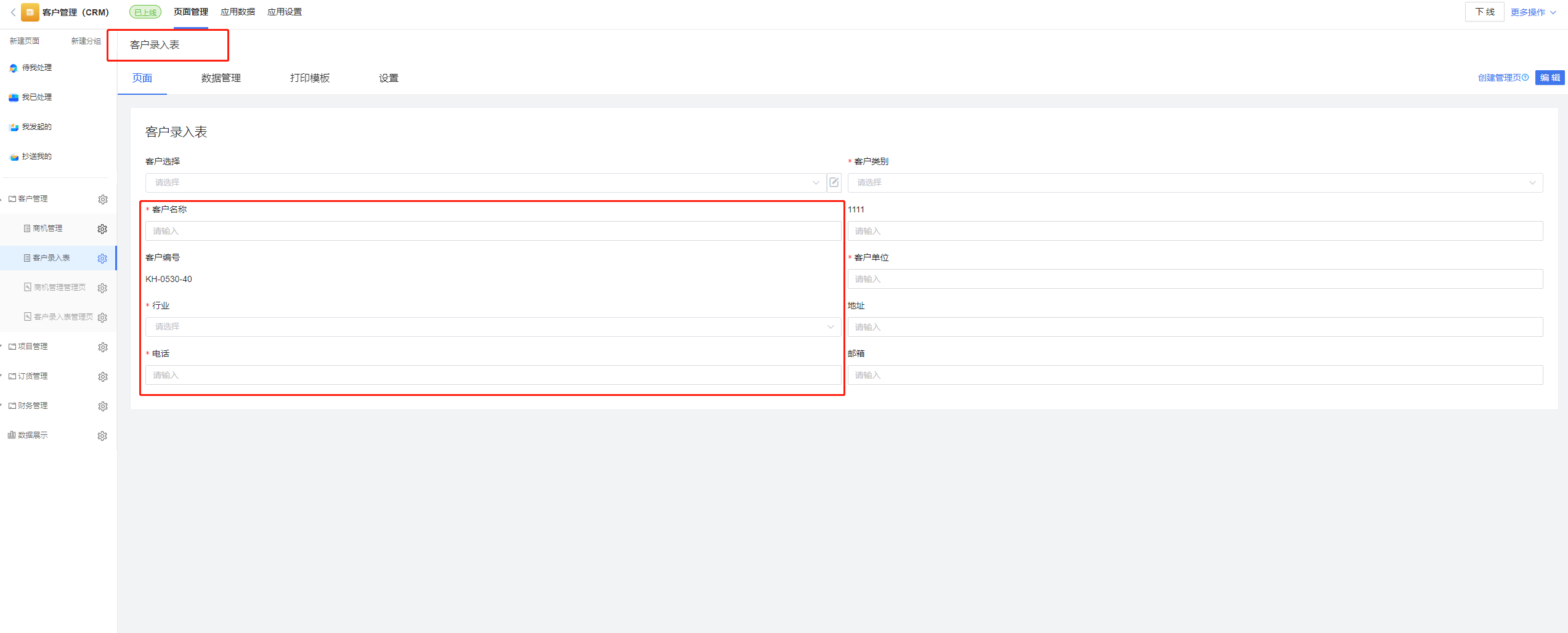Screen dimensions: 1568x633
Task: Open the 客户类别 dropdown
Action: [1195, 182]
